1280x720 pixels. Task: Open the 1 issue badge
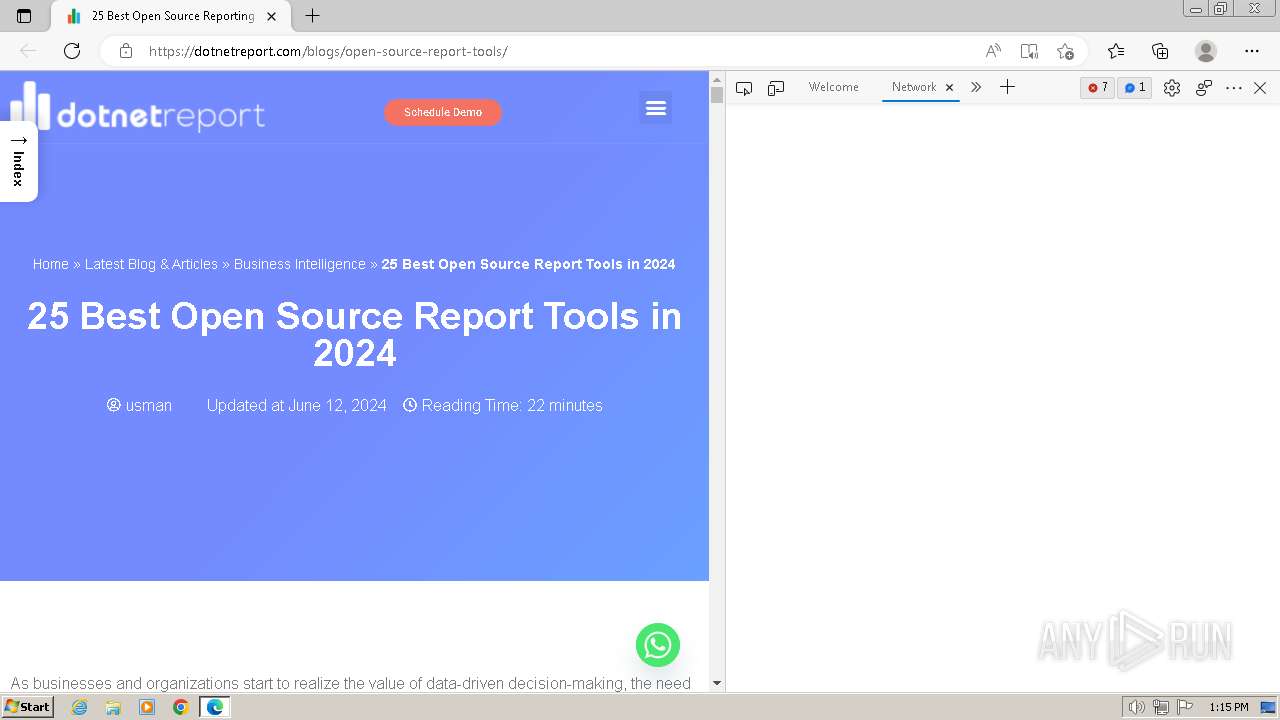tap(1135, 88)
